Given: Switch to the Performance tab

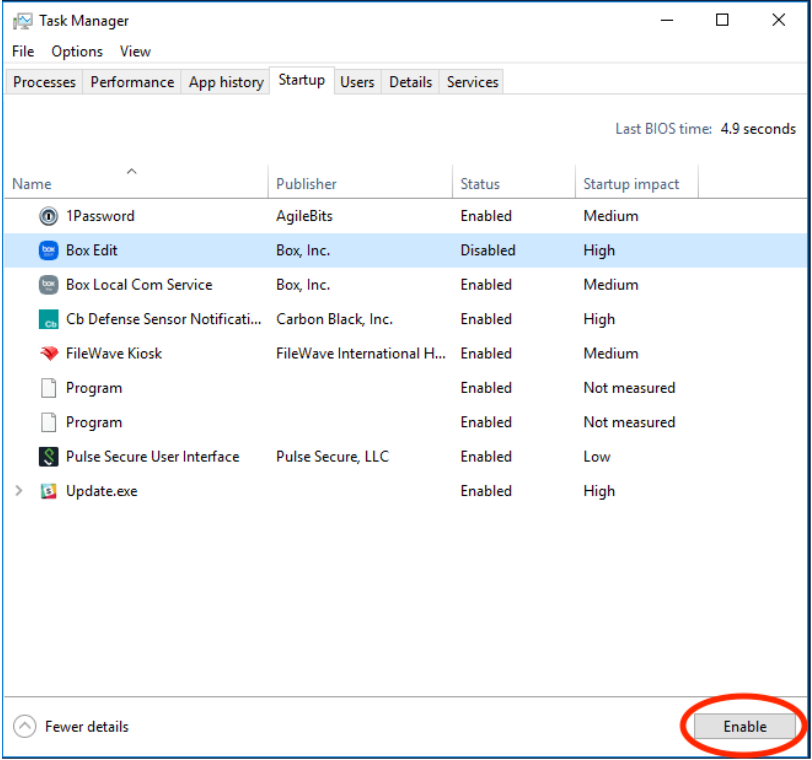Looking at the screenshot, I should (132, 82).
